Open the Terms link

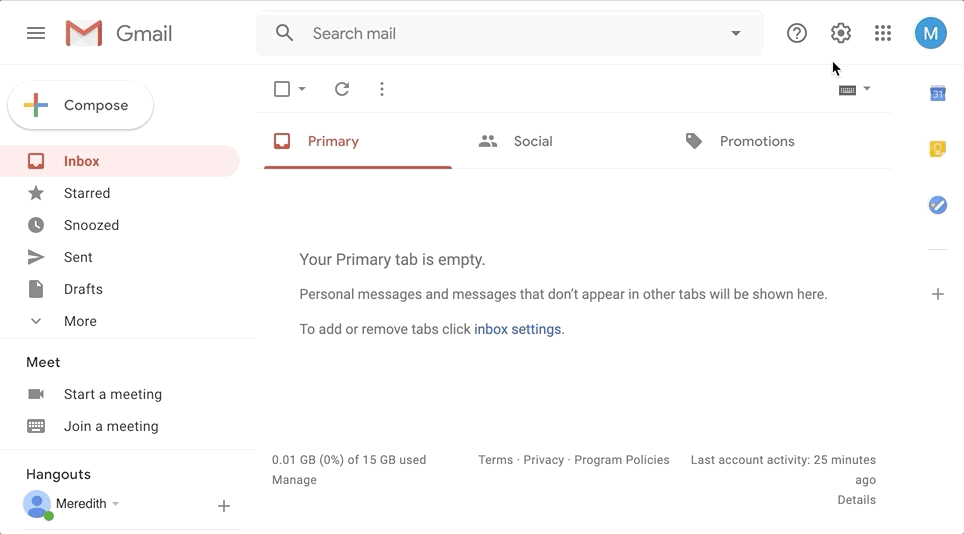pos(496,460)
